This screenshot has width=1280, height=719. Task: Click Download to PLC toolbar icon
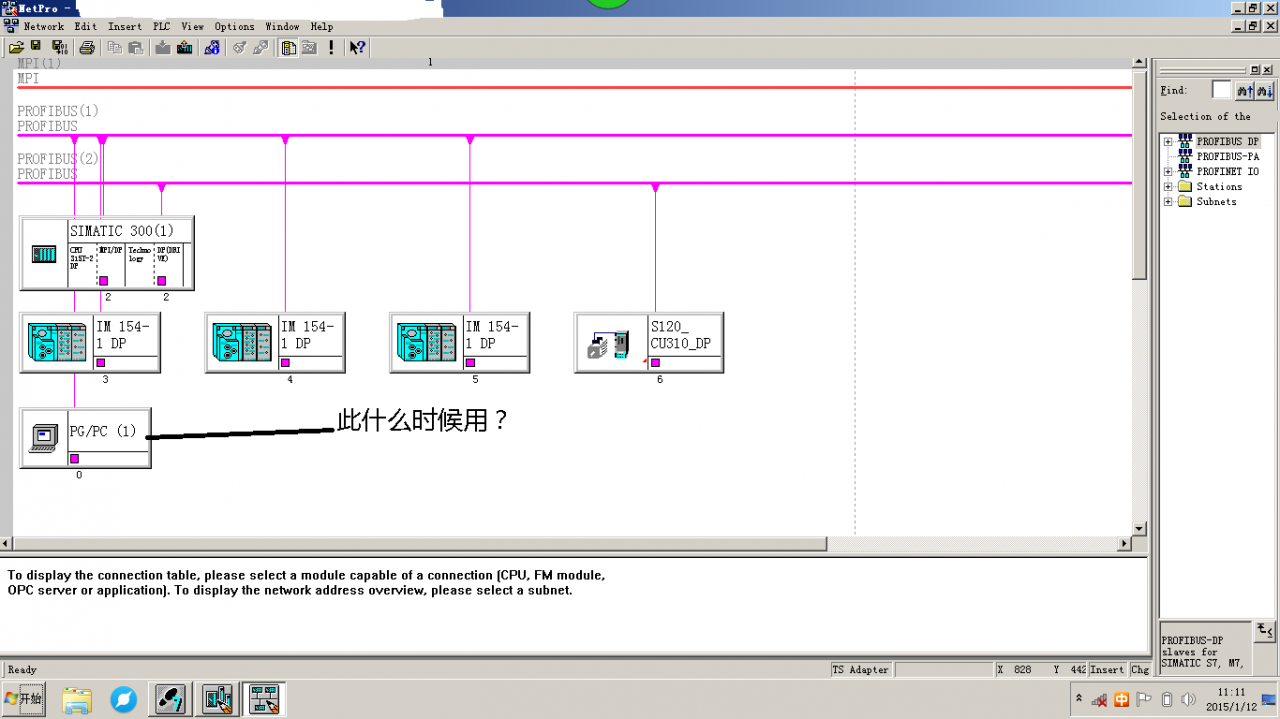tap(163, 47)
